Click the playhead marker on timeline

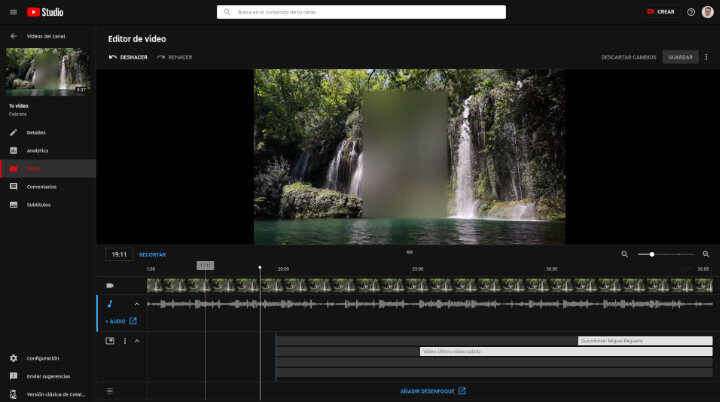point(260,267)
